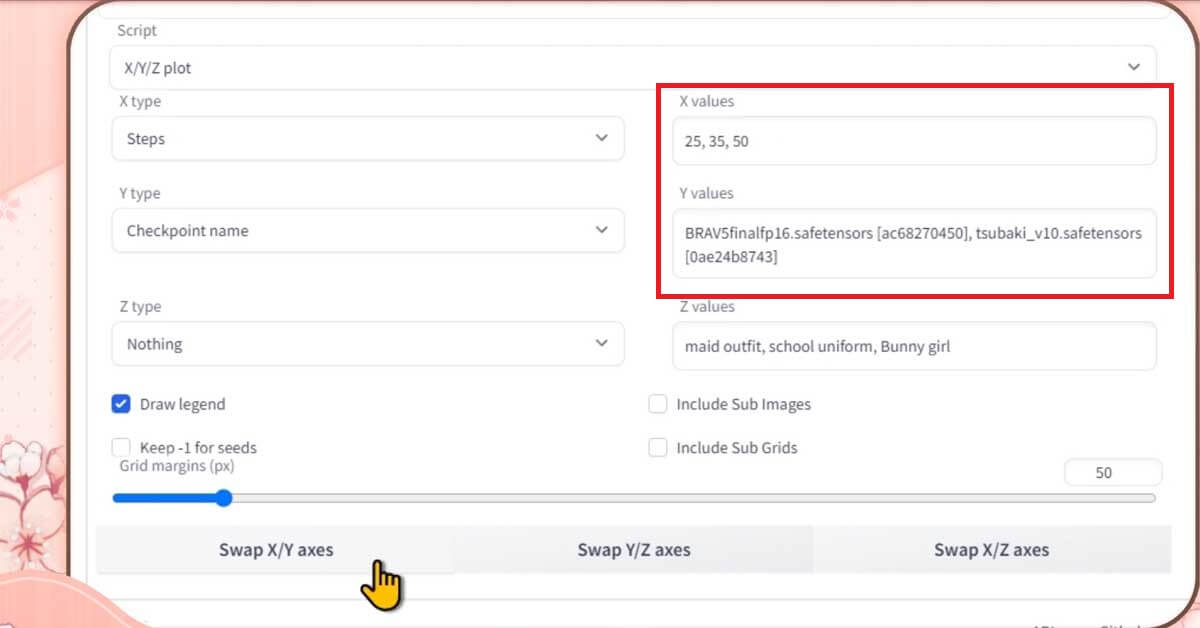Open the Script selector showing X/Y/Z plot
The image size is (1200, 628).
pyautogui.click(x=600, y=68)
